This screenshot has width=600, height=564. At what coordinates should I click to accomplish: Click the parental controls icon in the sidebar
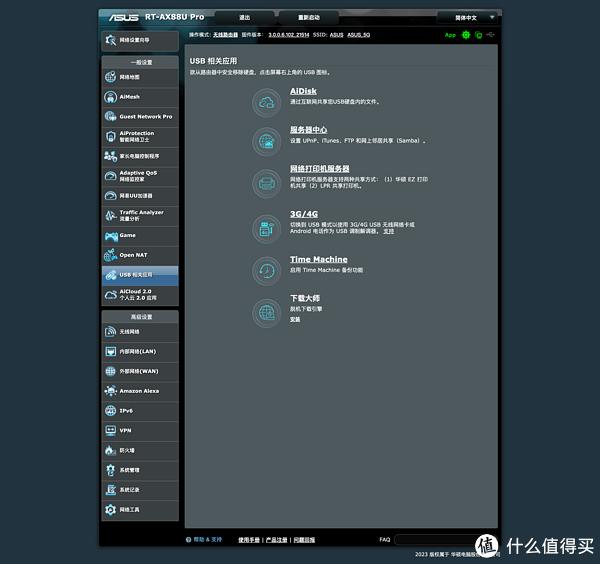tap(111, 156)
